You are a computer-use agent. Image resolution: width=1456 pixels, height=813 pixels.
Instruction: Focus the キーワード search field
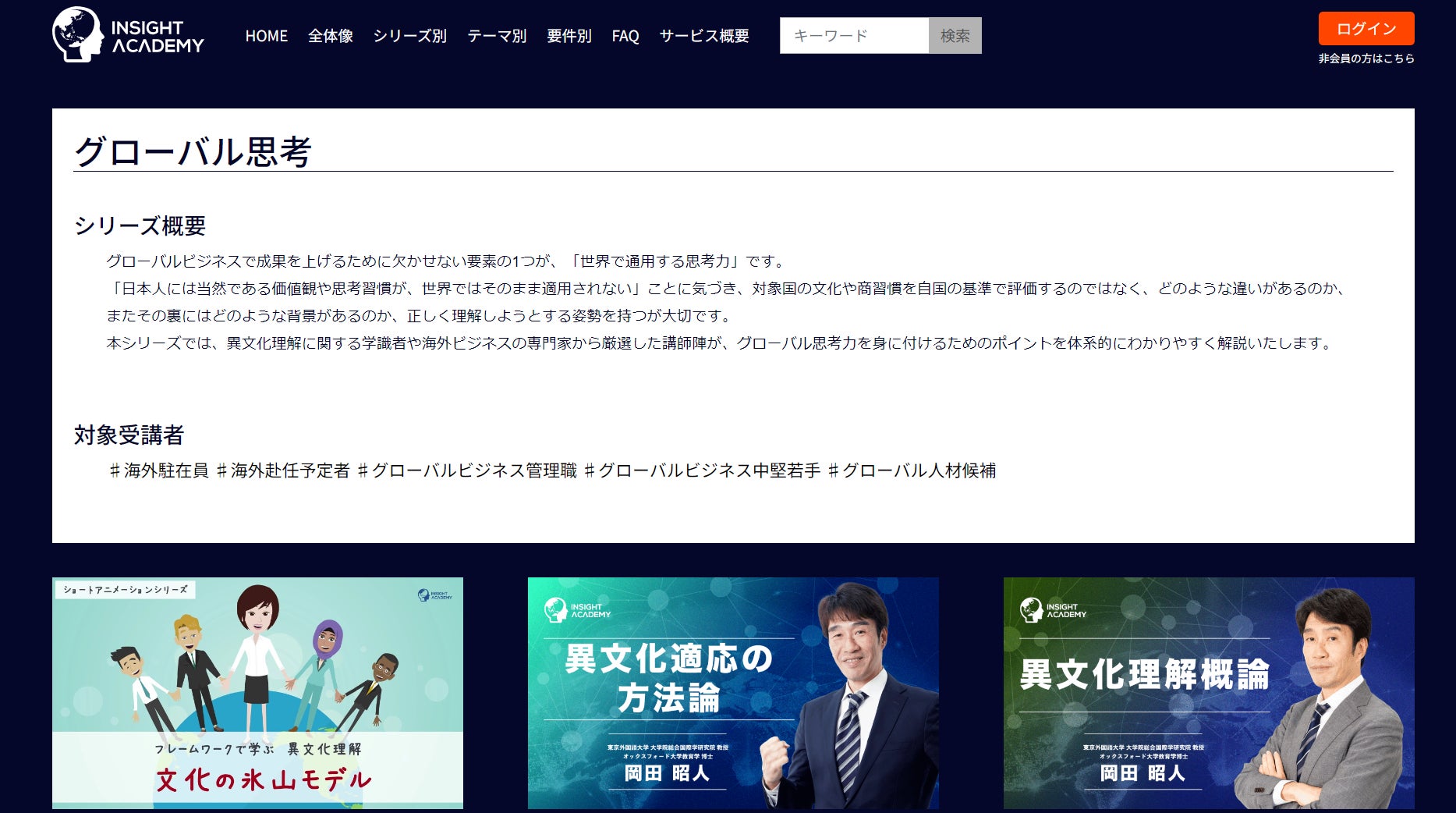pyautogui.click(x=854, y=36)
